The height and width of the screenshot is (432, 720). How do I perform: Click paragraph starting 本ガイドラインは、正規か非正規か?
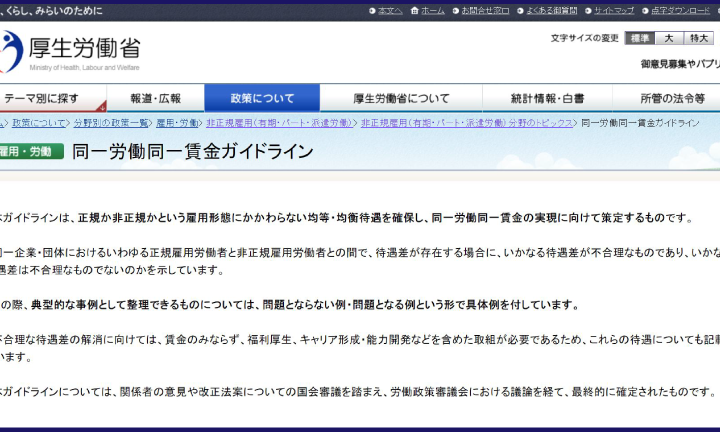347,218
